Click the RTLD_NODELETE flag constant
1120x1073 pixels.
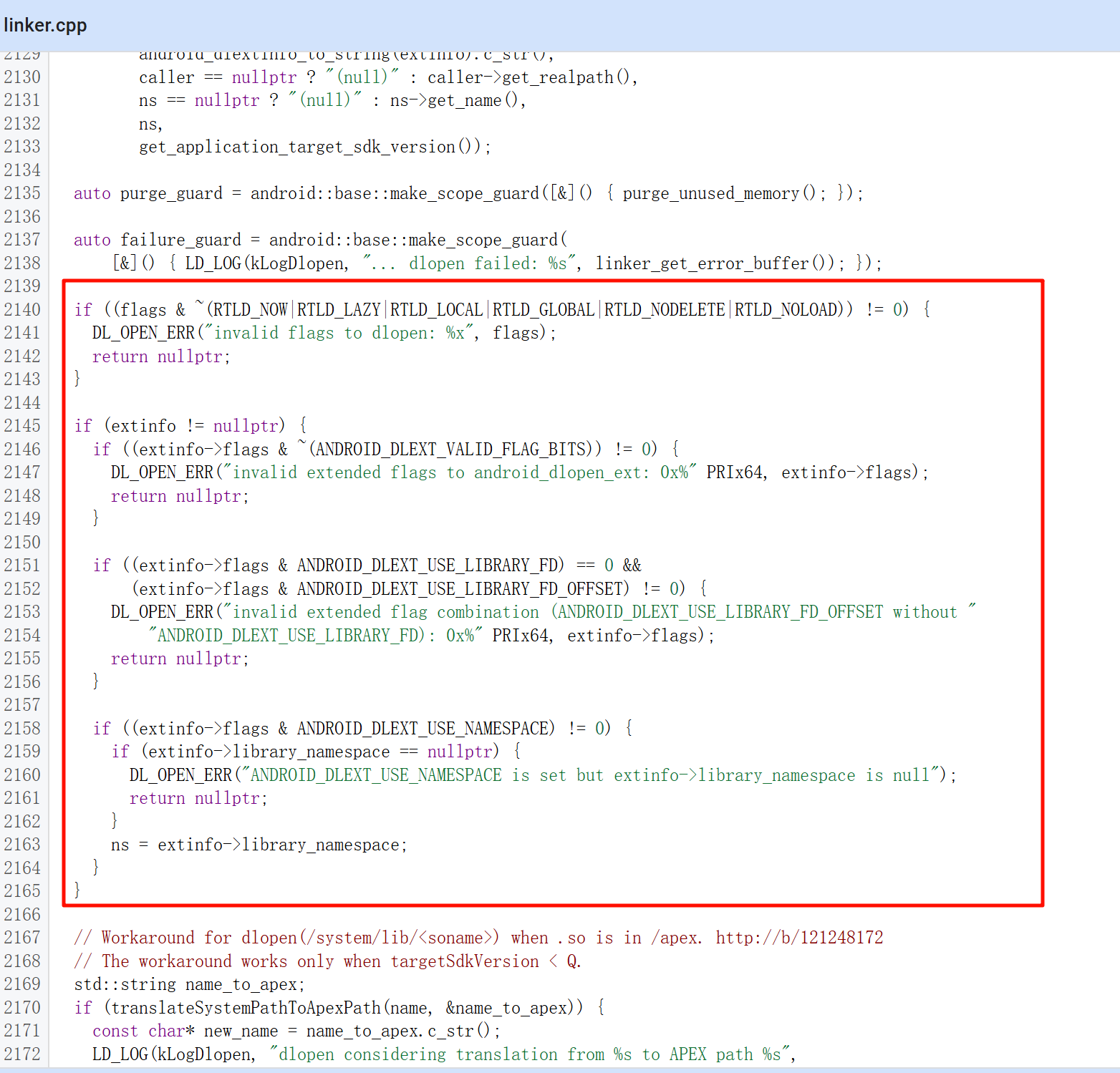665,309
